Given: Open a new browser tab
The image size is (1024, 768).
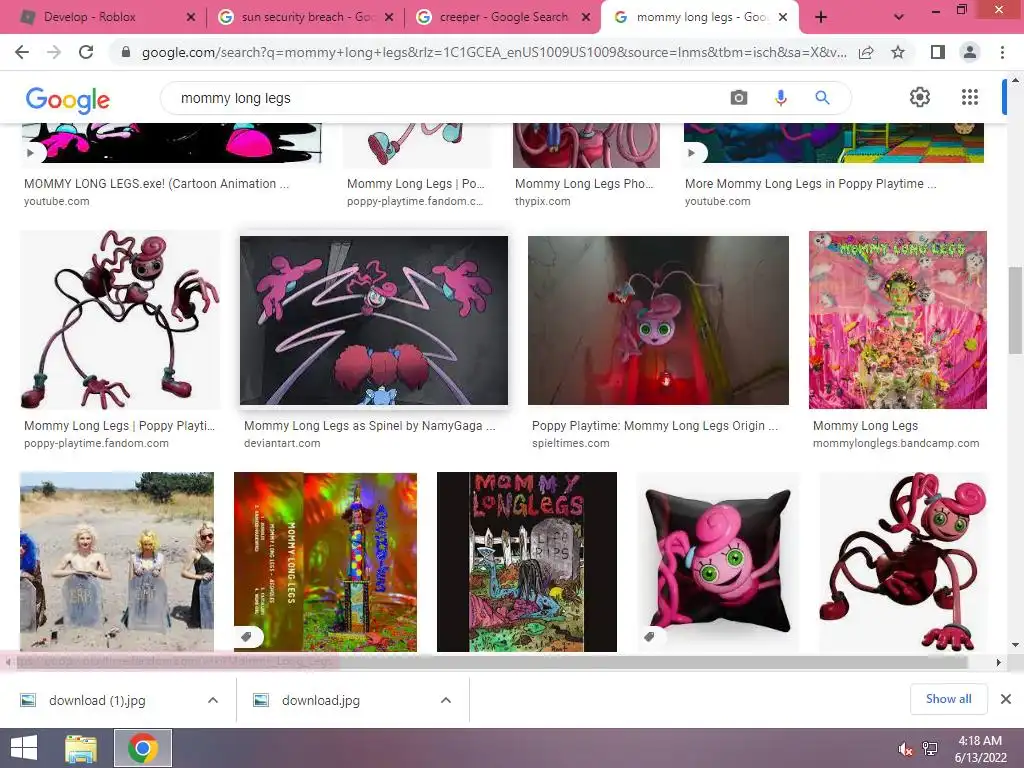Looking at the screenshot, I should pyautogui.click(x=821, y=18).
